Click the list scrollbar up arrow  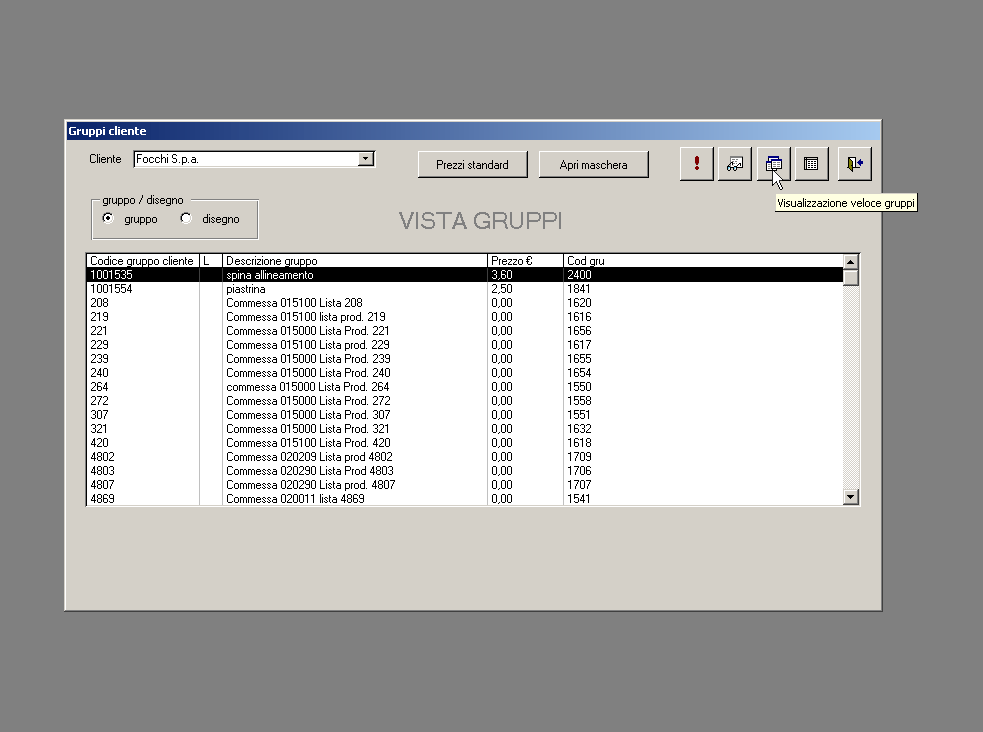[x=851, y=262]
